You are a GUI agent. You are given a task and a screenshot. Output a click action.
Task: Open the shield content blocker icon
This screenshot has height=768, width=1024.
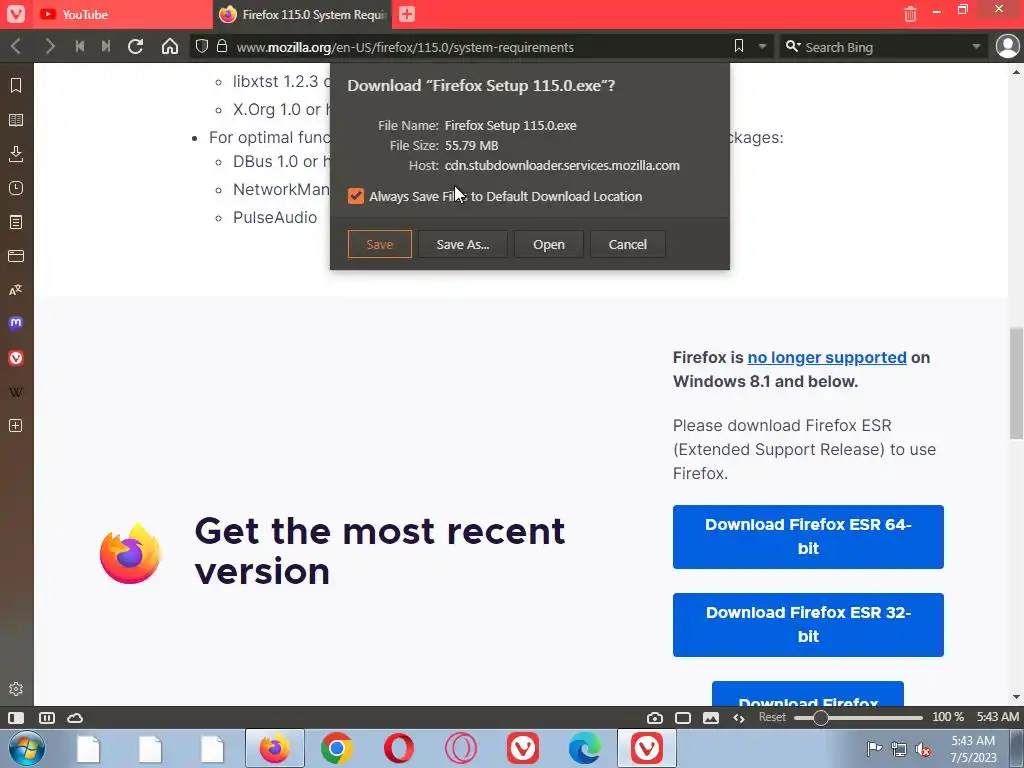[202, 46]
